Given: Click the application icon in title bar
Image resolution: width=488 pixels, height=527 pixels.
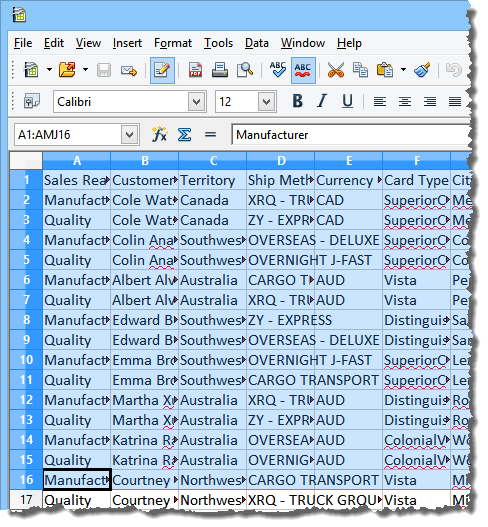Looking at the screenshot, I should pyautogui.click(x=19, y=15).
